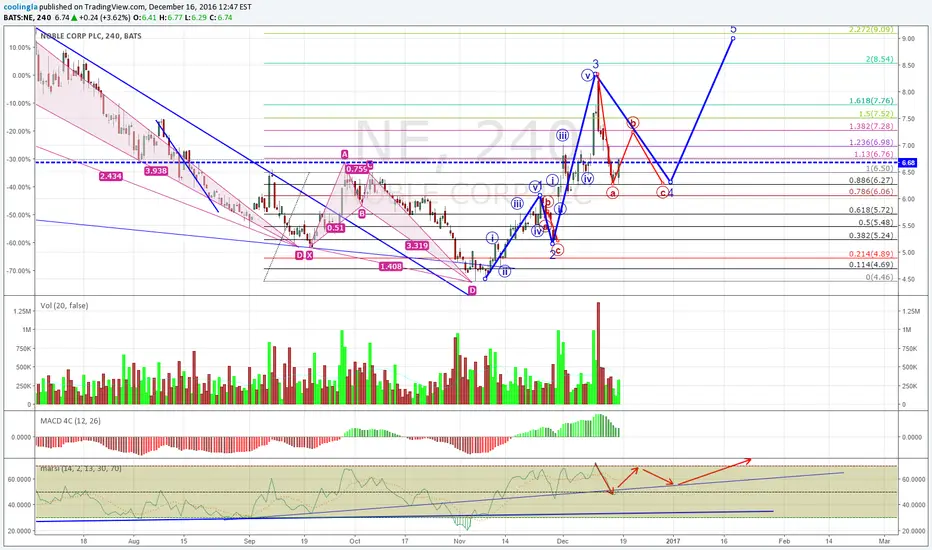Select the 0.114(4.69) Fibonacci level label
932x550 pixels.
coord(871,265)
